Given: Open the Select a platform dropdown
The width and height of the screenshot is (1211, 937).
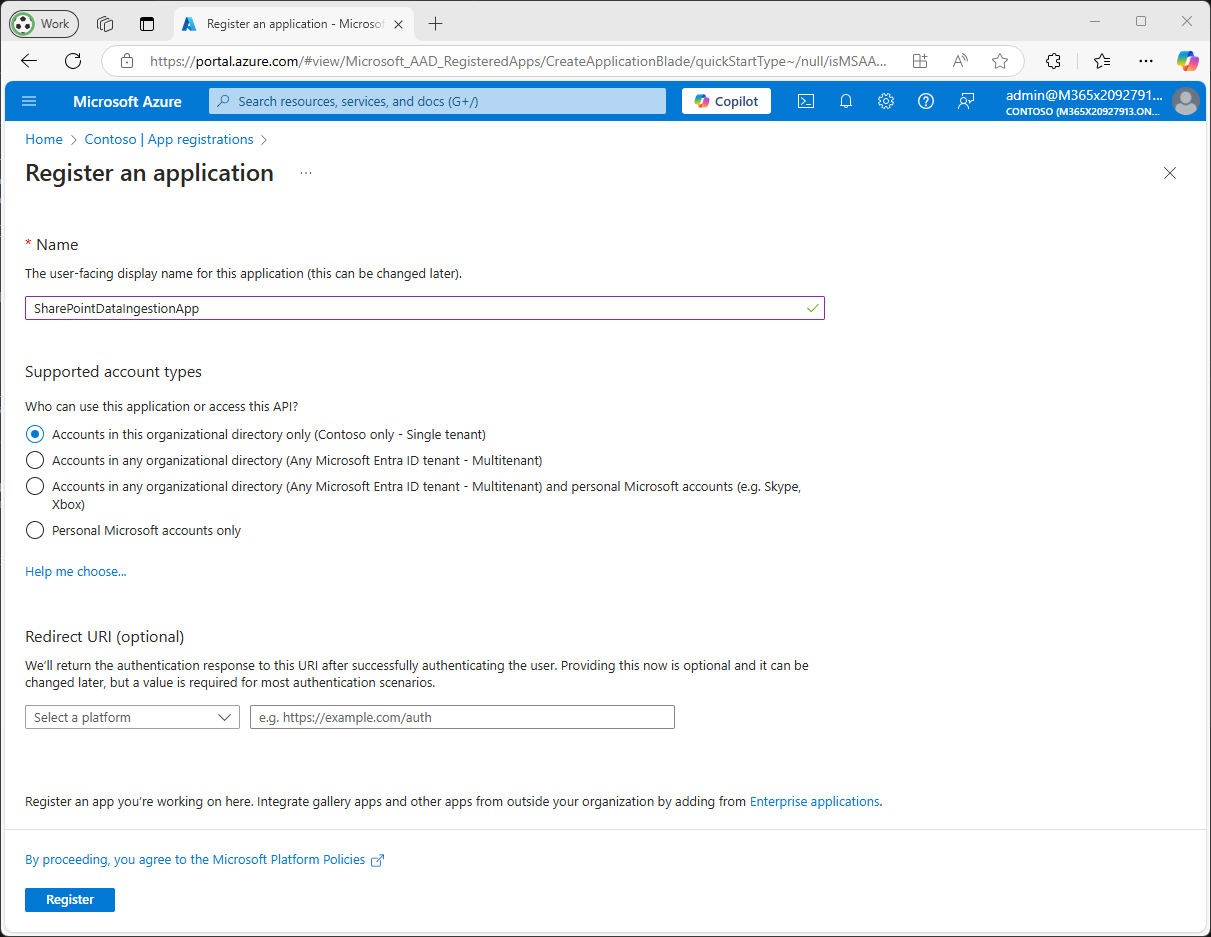Looking at the screenshot, I should [132, 717].
